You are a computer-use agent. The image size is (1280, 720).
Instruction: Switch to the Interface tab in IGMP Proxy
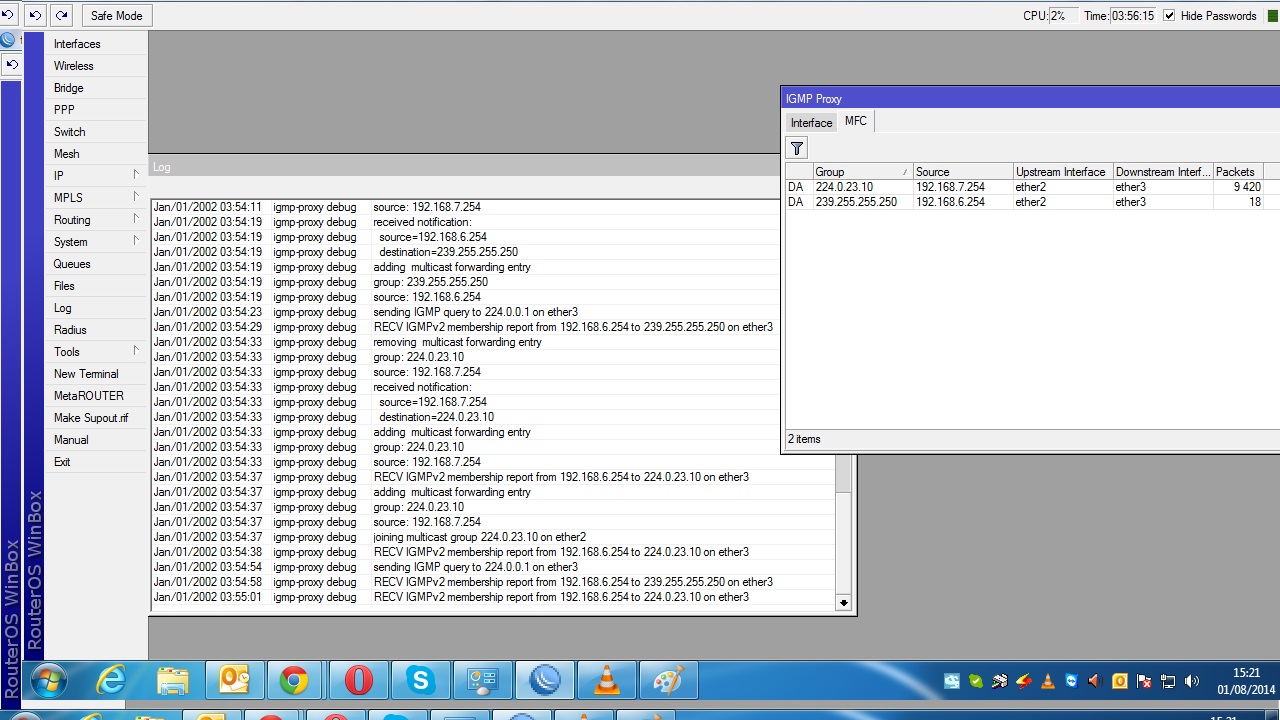tap(811, 123)
